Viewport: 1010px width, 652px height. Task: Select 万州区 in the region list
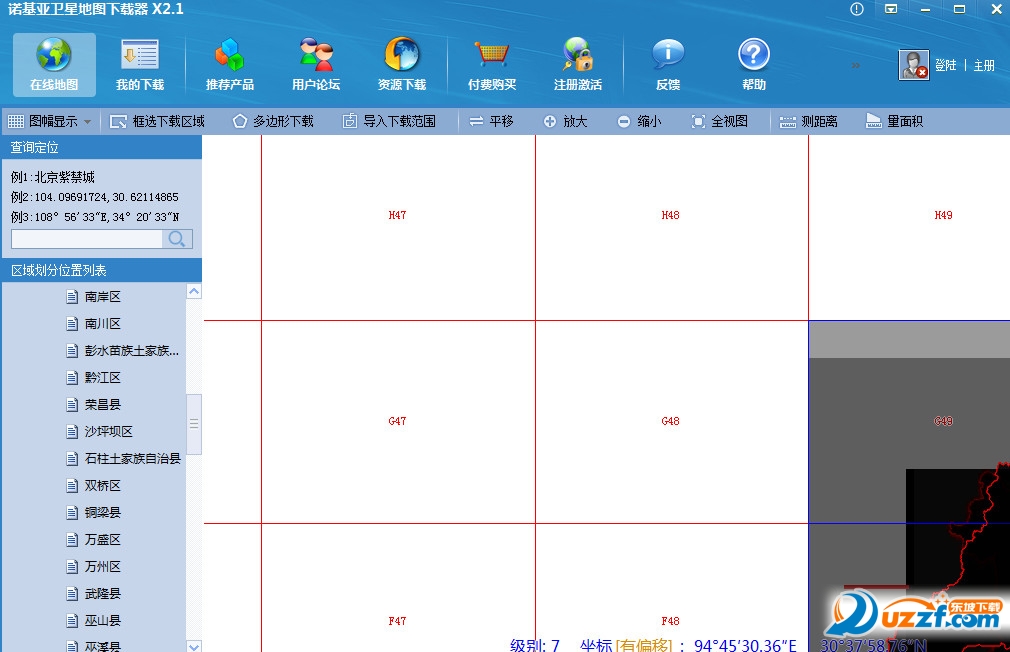point(93,568)
